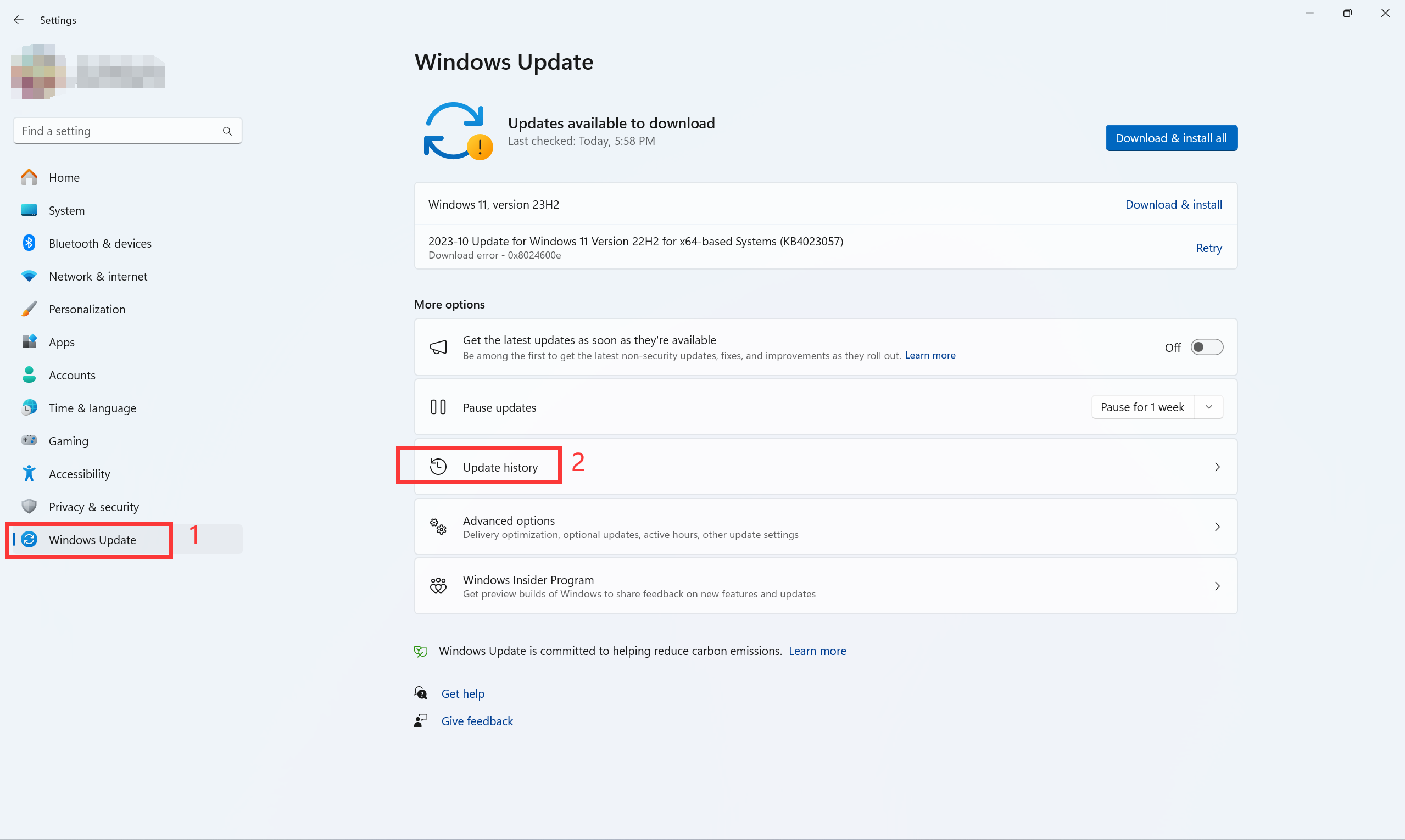This screenshot has height=840, width=1405.
Task: Open Home in the sidebar
Action: pyautogui.click(x=128, y=177)
